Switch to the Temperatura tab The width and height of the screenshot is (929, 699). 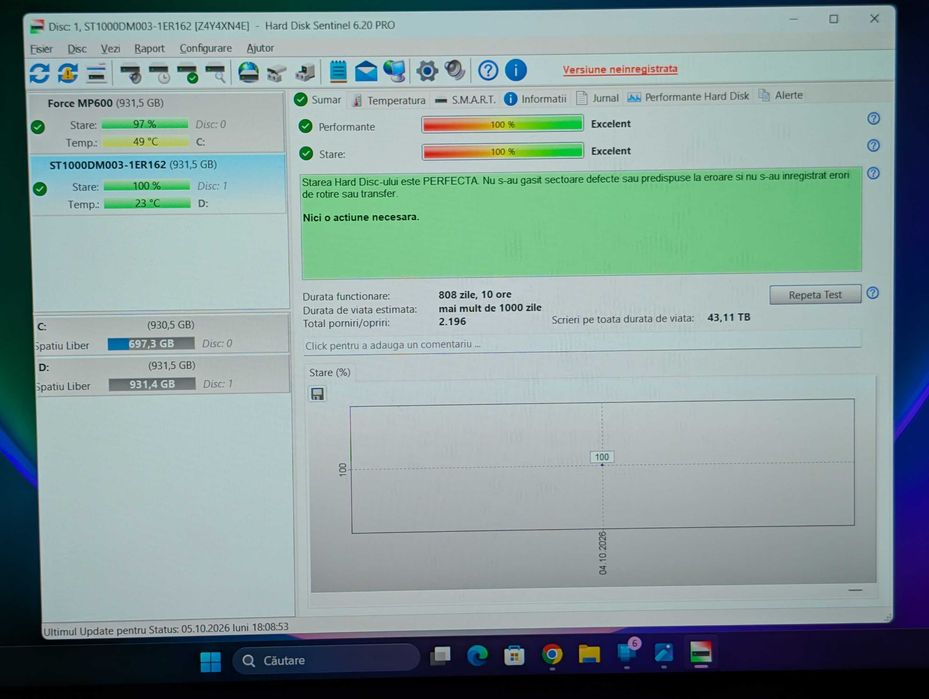point(389,100)
